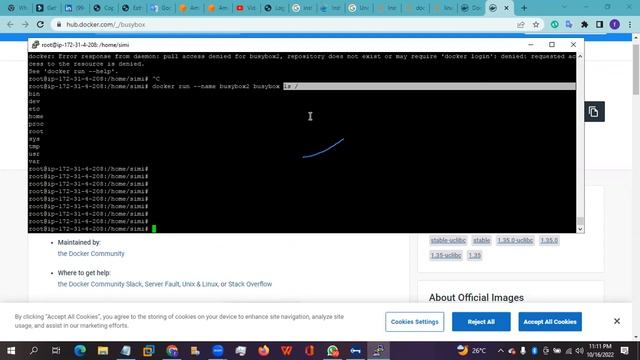Image resolution: width=640 pixels, height=360 pixels.
Task: Open Task View in taskbar
Action: tap(56, 351)
